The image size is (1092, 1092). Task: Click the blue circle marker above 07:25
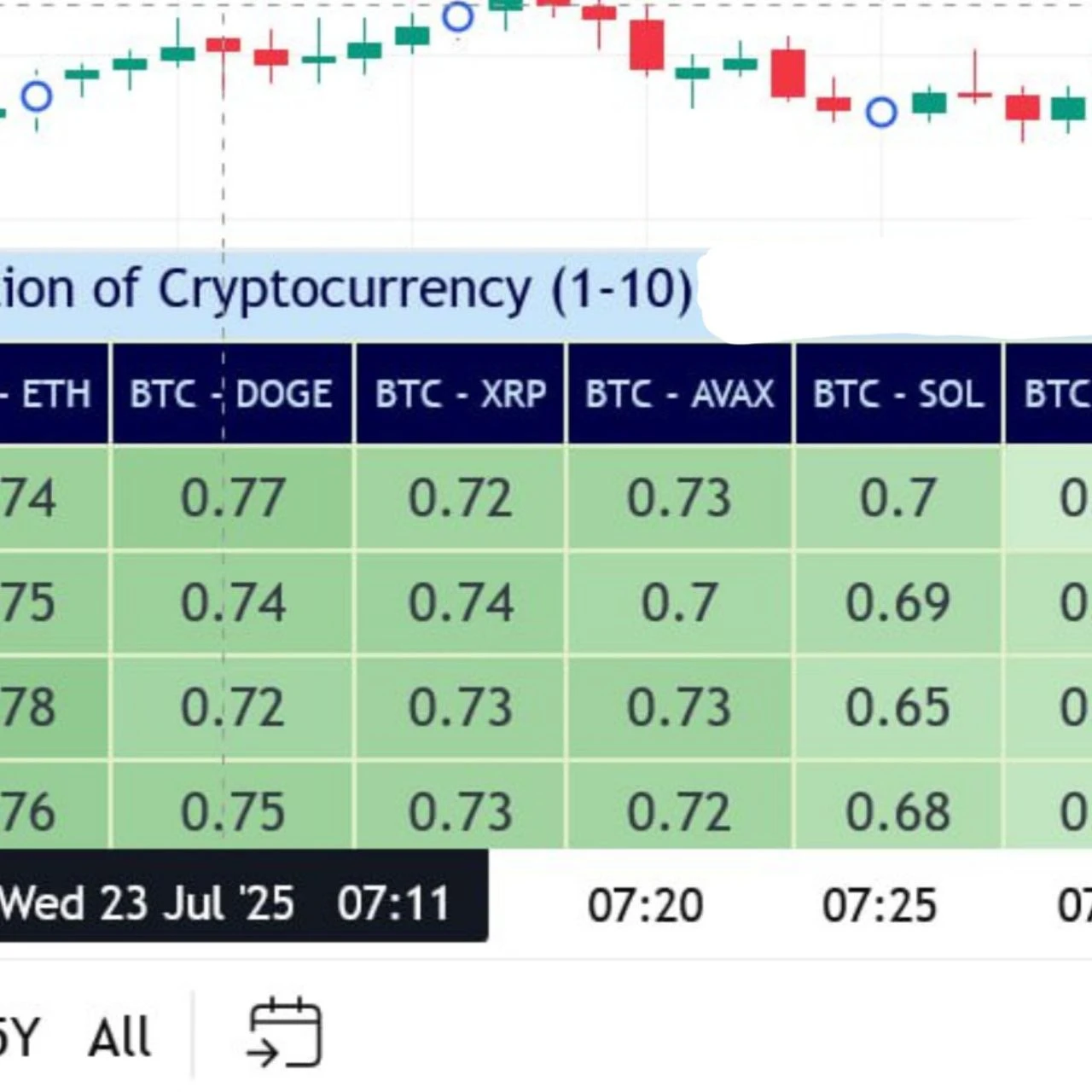[881, 112]
